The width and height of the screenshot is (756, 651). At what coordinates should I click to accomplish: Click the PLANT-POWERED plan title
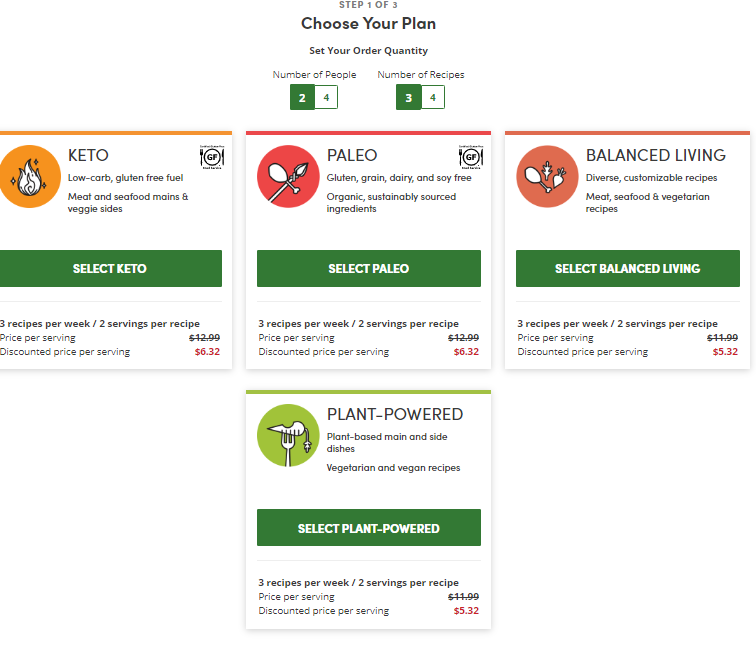(395, 414)
